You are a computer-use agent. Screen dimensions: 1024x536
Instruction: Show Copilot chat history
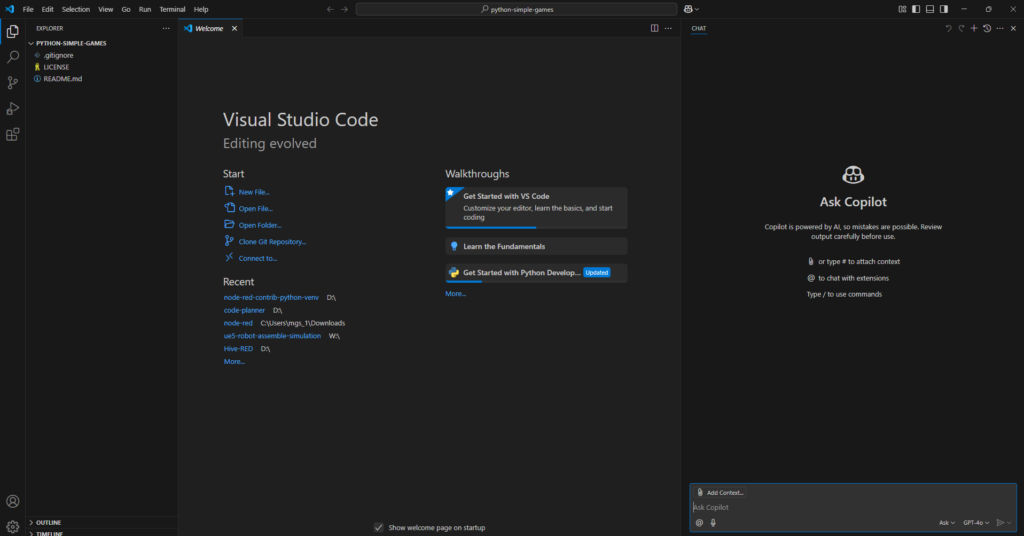tap(987, 28)
